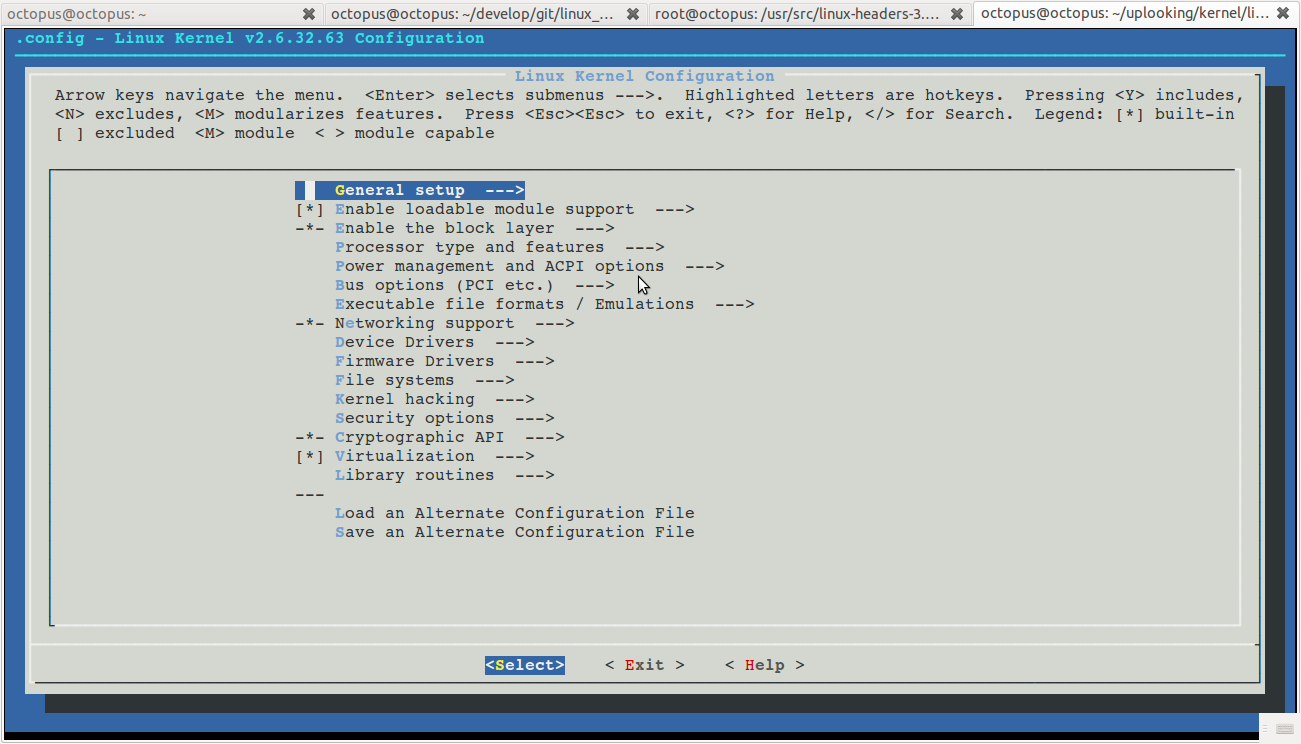The image size is (1301, 744).
Task: Choose Save an Alternate Configuration File
Action: (x=515, y=532)
